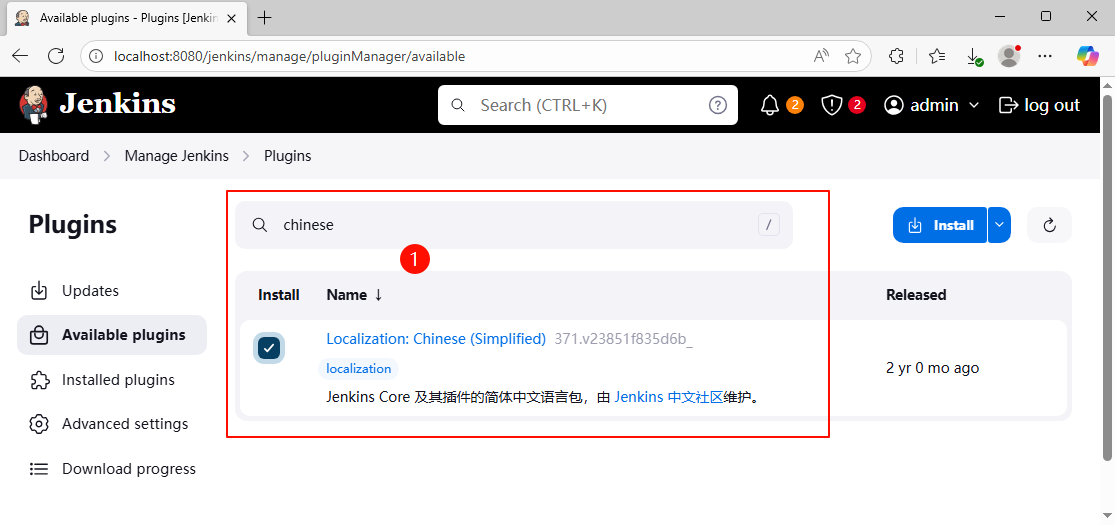Select the Available plugins browser tab
This screenshot has width=1115, height=525.
click(128, 18)
